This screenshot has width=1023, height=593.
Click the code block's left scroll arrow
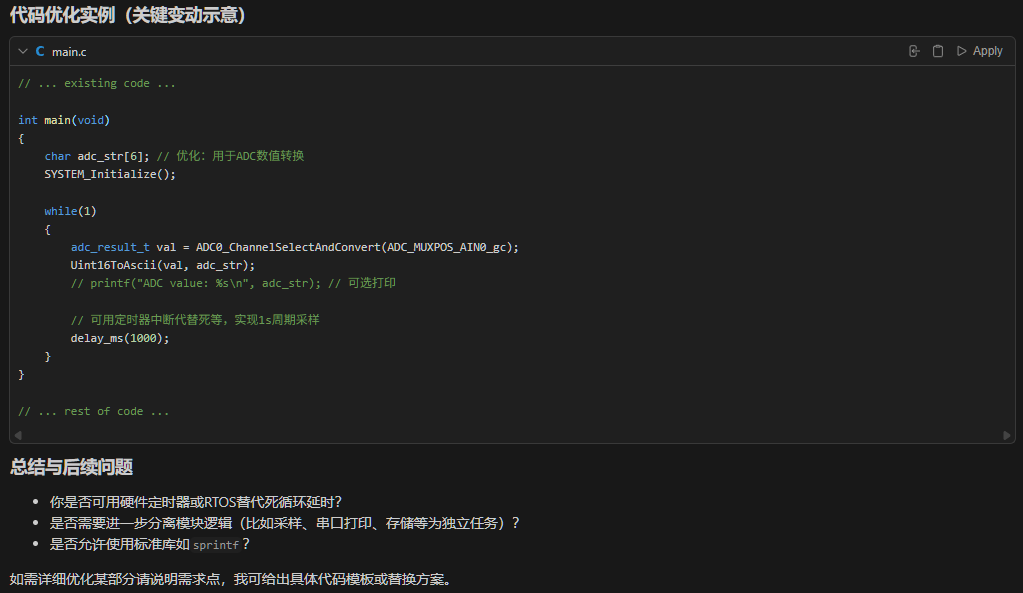[18, 435]
